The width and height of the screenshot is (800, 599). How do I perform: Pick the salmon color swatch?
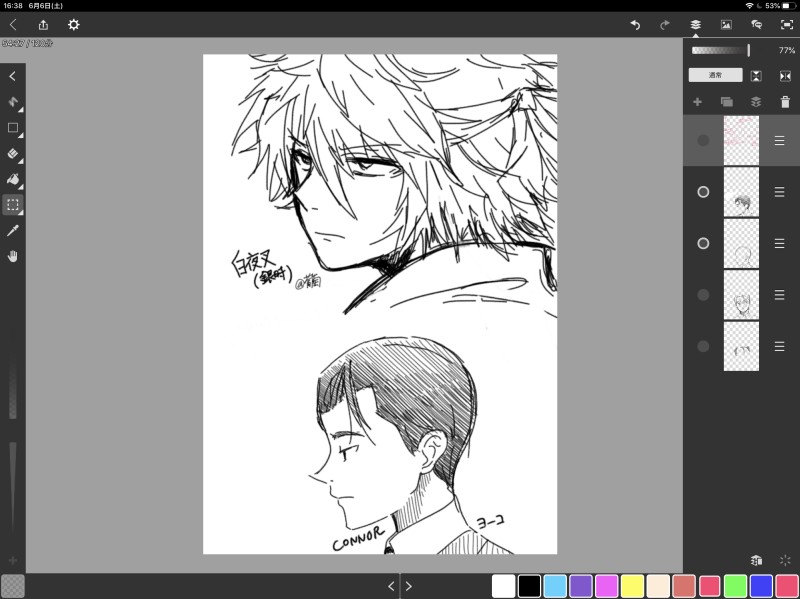point(684,586)
